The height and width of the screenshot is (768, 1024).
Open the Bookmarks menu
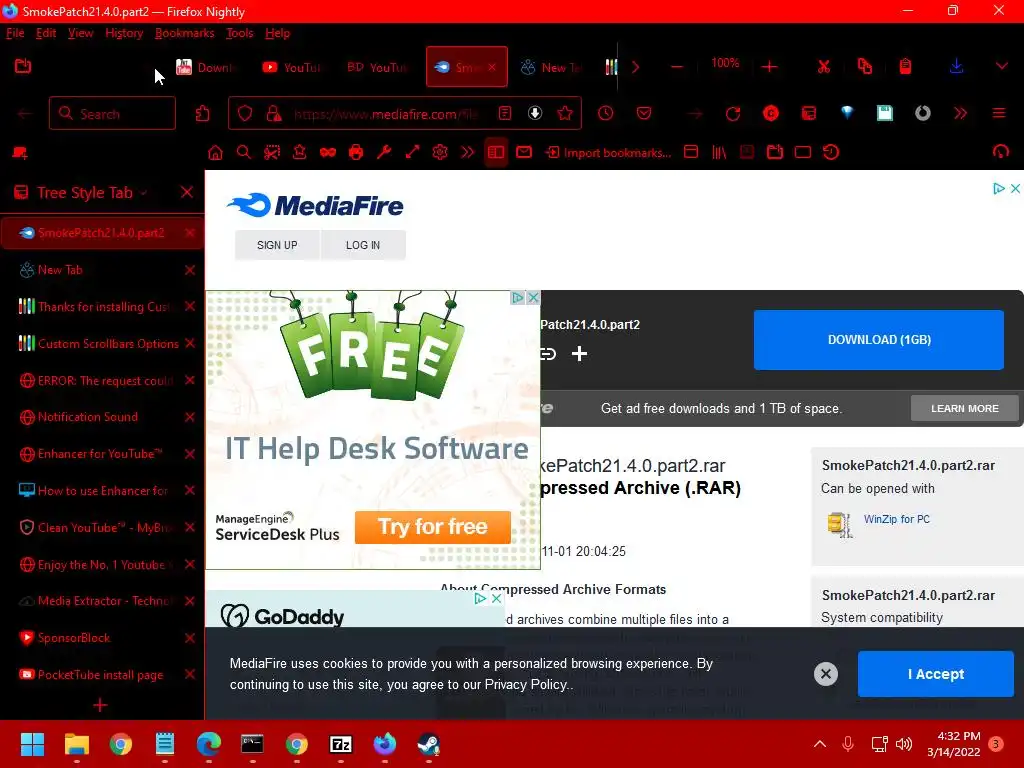(185, 33)
